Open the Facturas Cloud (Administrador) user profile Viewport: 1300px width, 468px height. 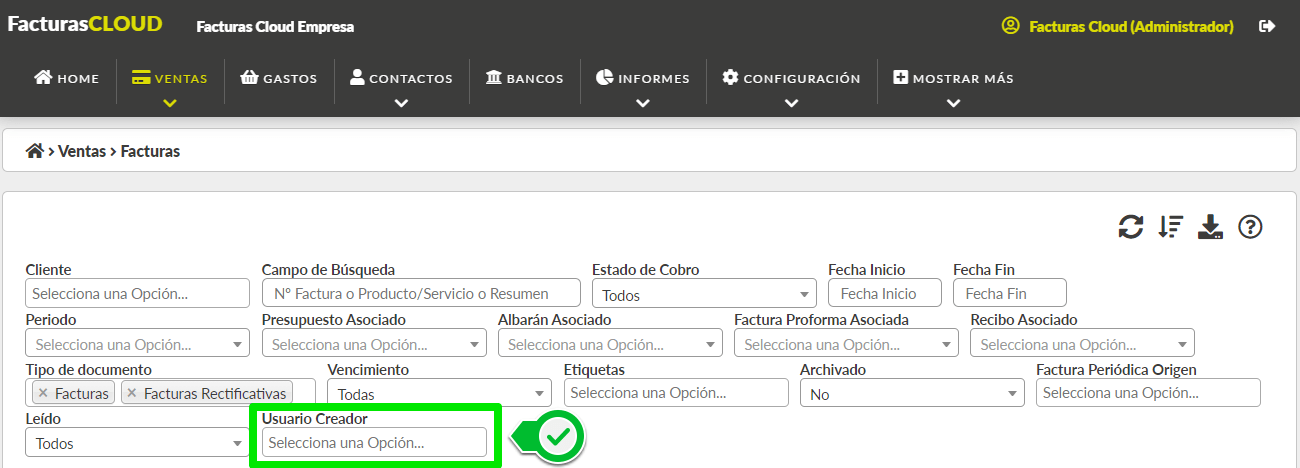tap(1118, 26)
